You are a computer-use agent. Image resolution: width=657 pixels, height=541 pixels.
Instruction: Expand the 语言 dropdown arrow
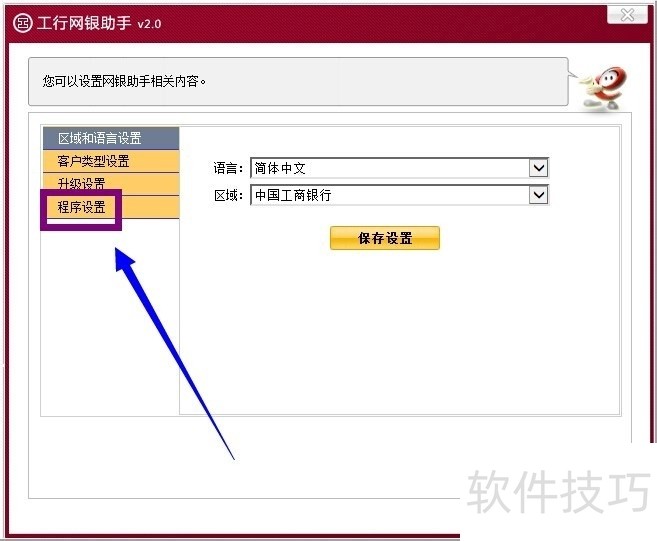539,169
